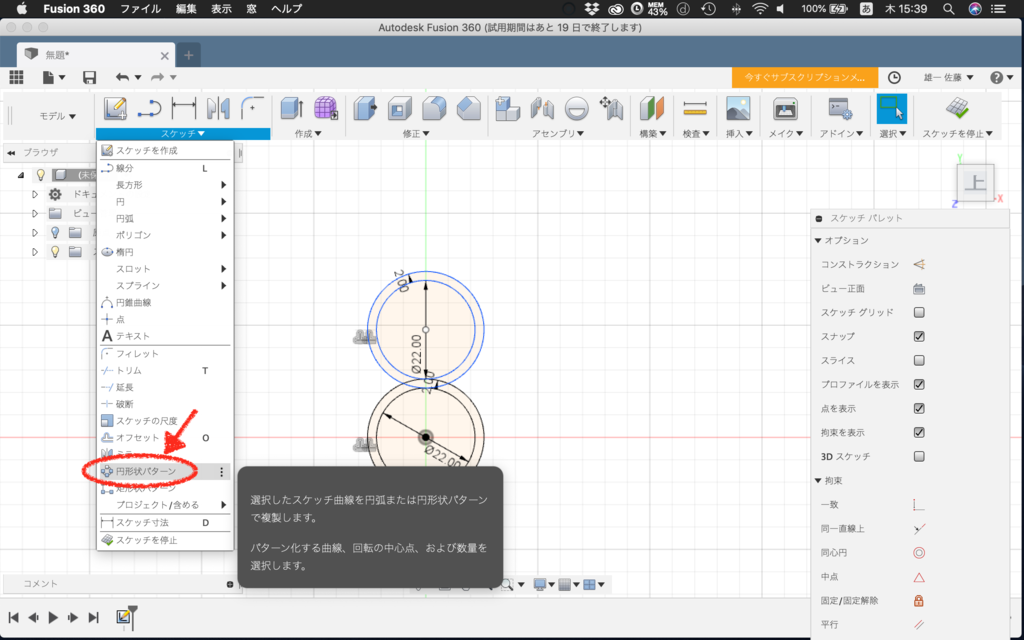Open the ファイル menu in menu bar
This screenshot has height=640, width=1024.
point(140,8)
